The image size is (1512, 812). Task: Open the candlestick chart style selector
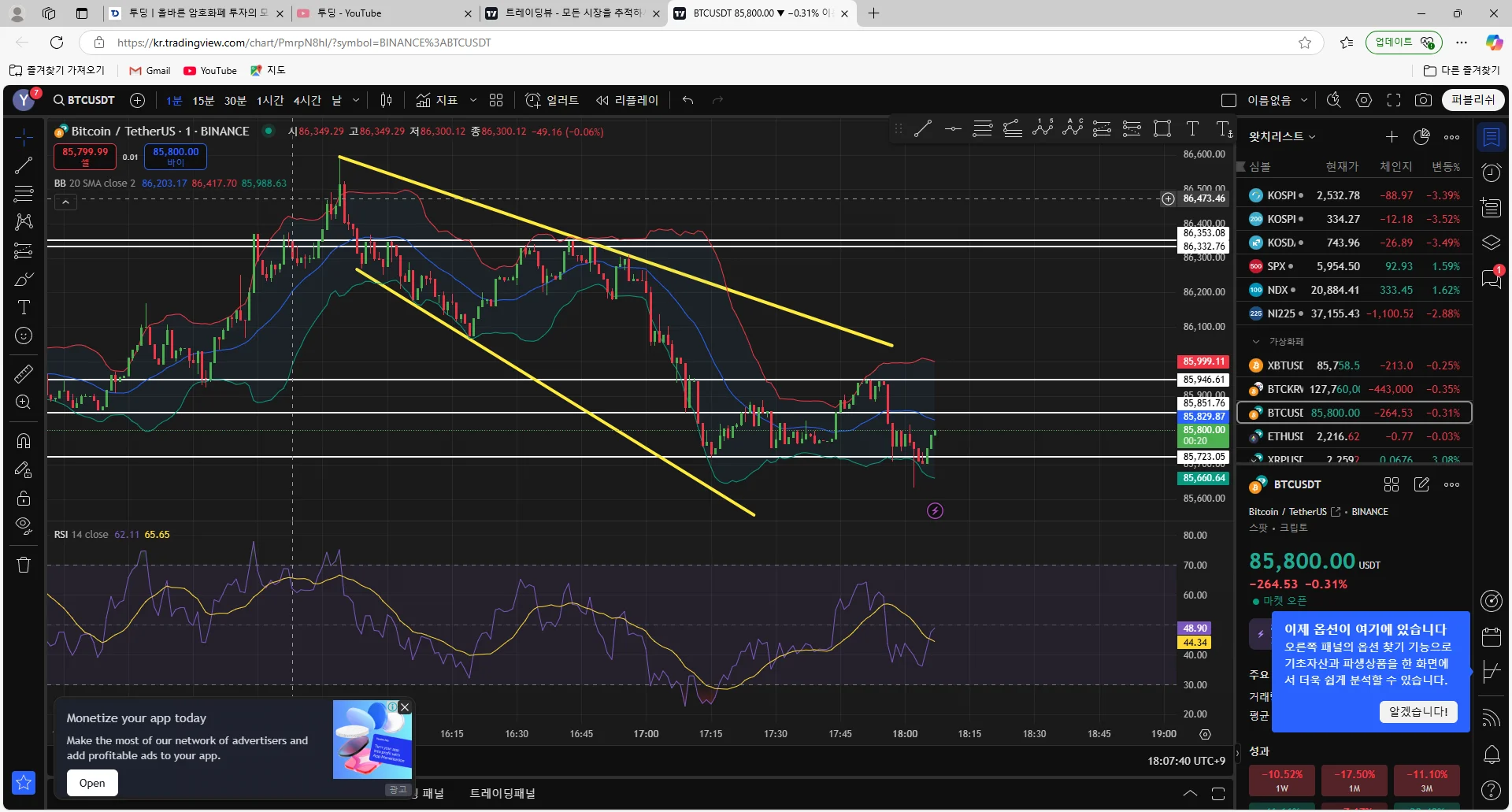click(x=386, y=100)
